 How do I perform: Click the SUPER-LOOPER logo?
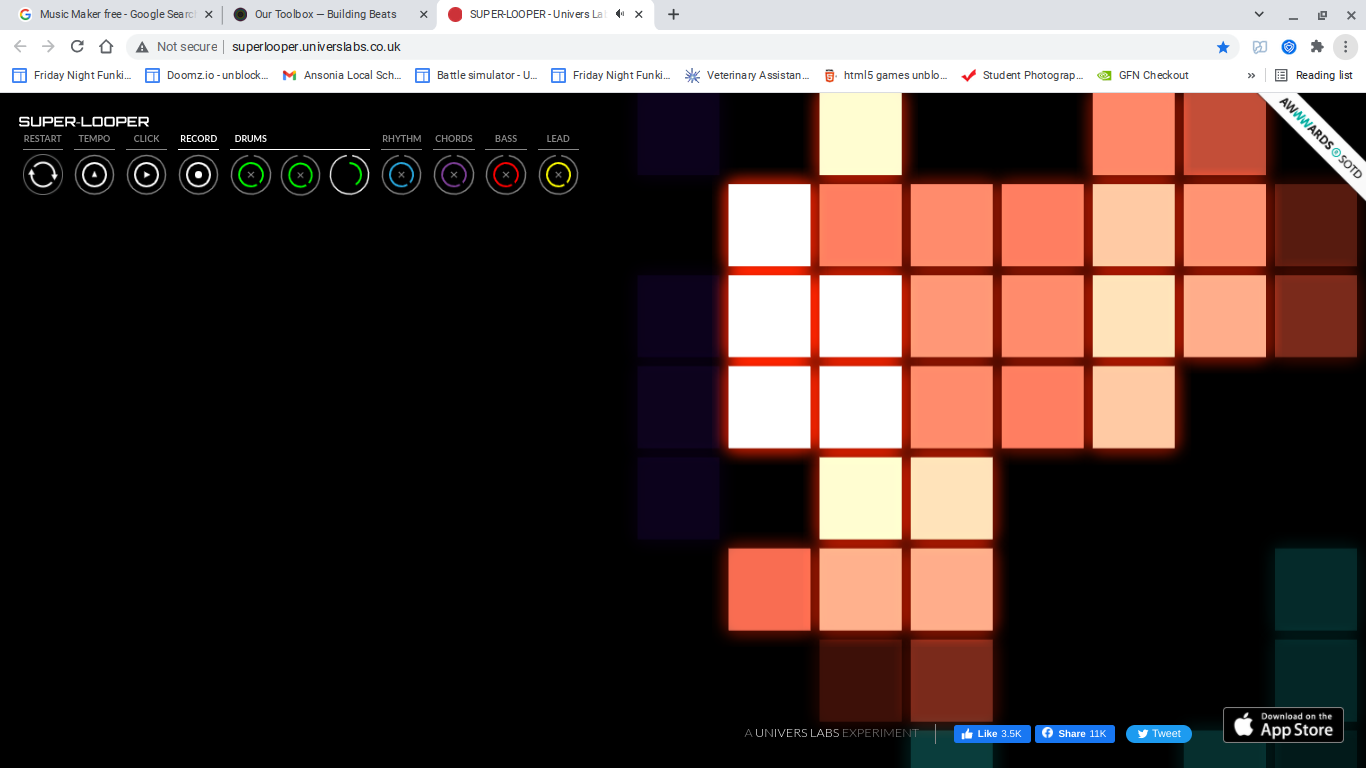tap(84, 122)
